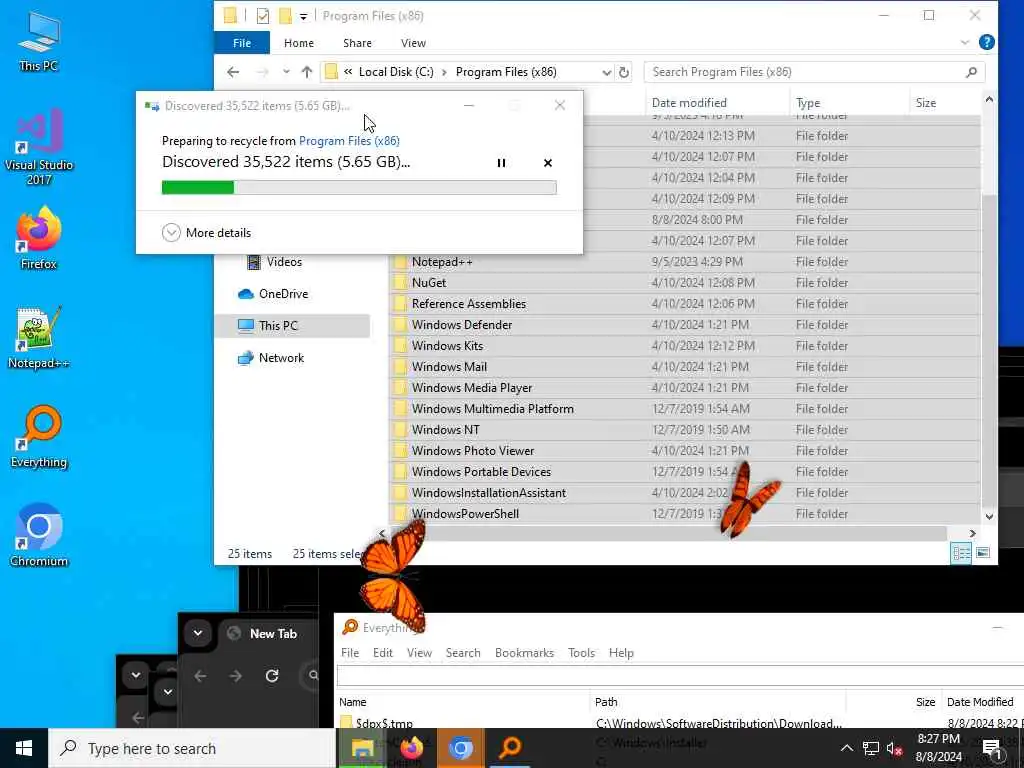Viewport: 1024px width, 768px height.
Task: Click network status tray icon
Action: pyautogui.click(x=871, y=748)
